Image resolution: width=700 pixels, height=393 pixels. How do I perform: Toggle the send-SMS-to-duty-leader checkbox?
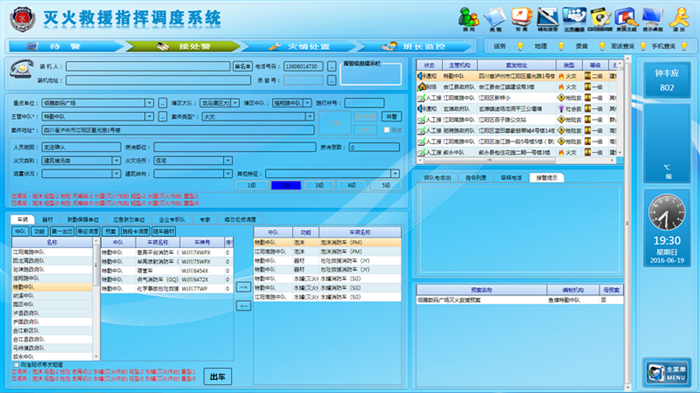coord(17,365)
